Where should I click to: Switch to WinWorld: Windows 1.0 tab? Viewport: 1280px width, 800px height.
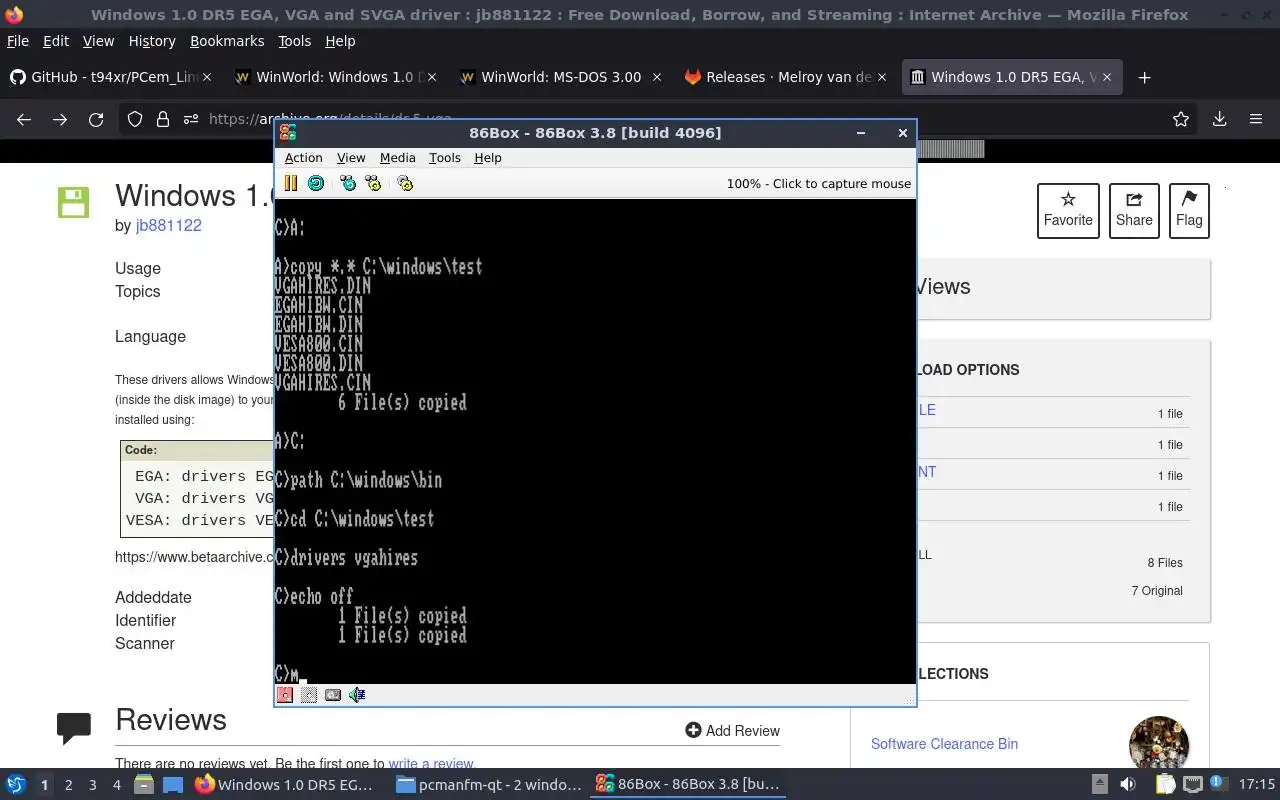(x=334, y=77)
